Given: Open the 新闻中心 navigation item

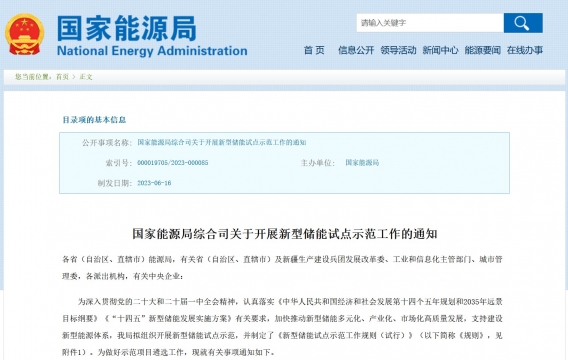Looking at the screenshot, I should pos(440,50).
